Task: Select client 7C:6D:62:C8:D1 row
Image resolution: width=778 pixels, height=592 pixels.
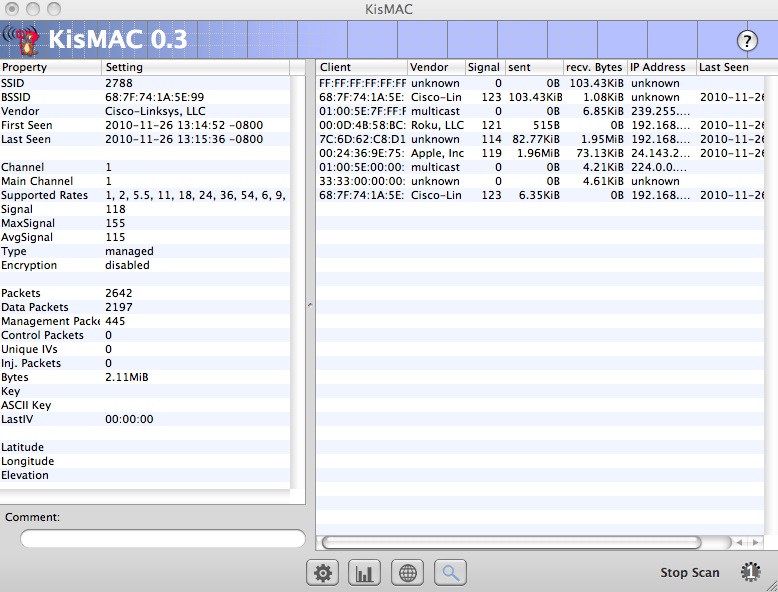Action: tap(540, 139)
